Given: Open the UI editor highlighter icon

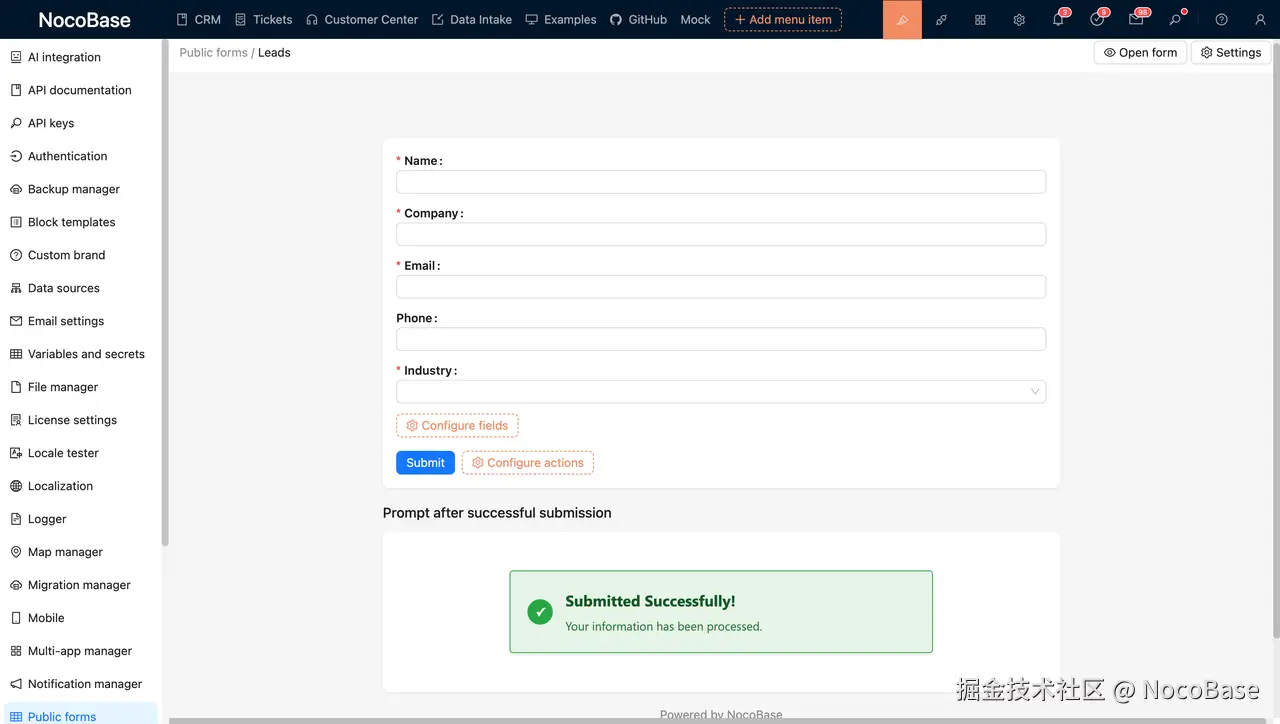Looking at the screenshot, I should point(901,19).
